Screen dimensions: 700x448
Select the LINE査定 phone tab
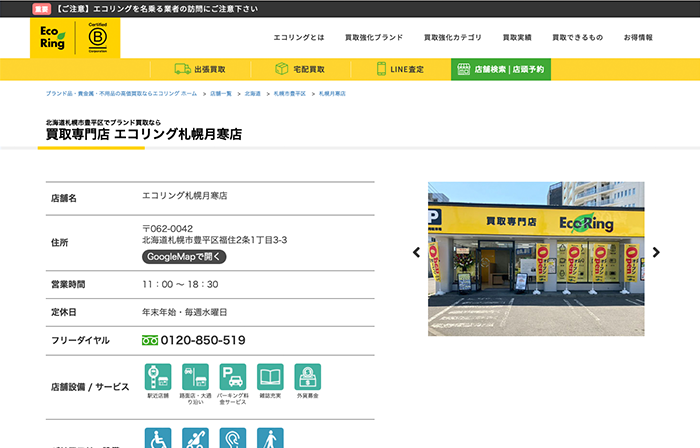coord(400,69)
